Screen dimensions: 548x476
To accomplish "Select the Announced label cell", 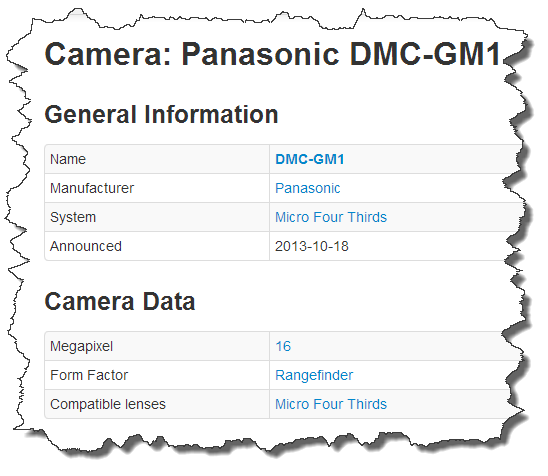I will (x=157, y=246).
